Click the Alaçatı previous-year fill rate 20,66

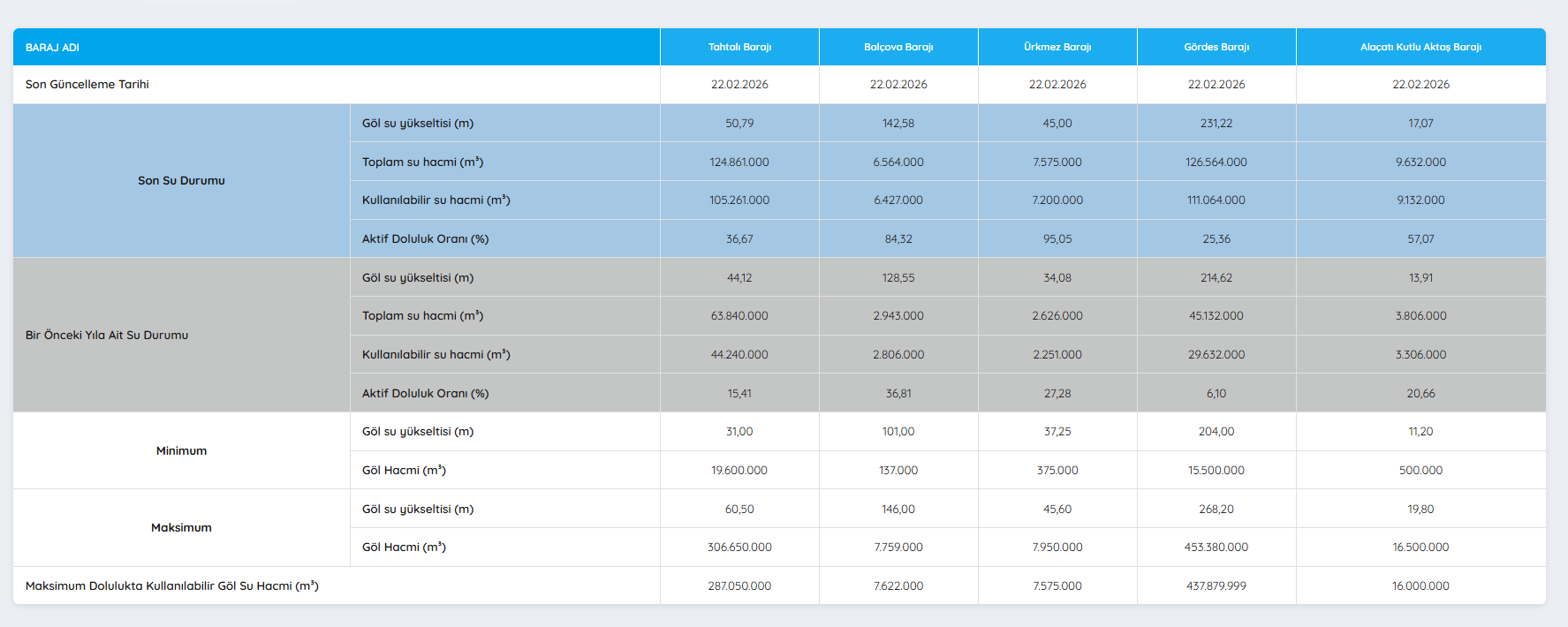point(1420,394)
